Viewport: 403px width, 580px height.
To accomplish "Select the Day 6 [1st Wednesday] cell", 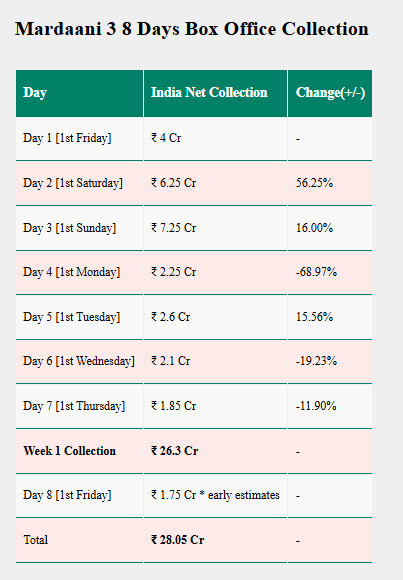I will pyautogui.click(x=79, y=361).
